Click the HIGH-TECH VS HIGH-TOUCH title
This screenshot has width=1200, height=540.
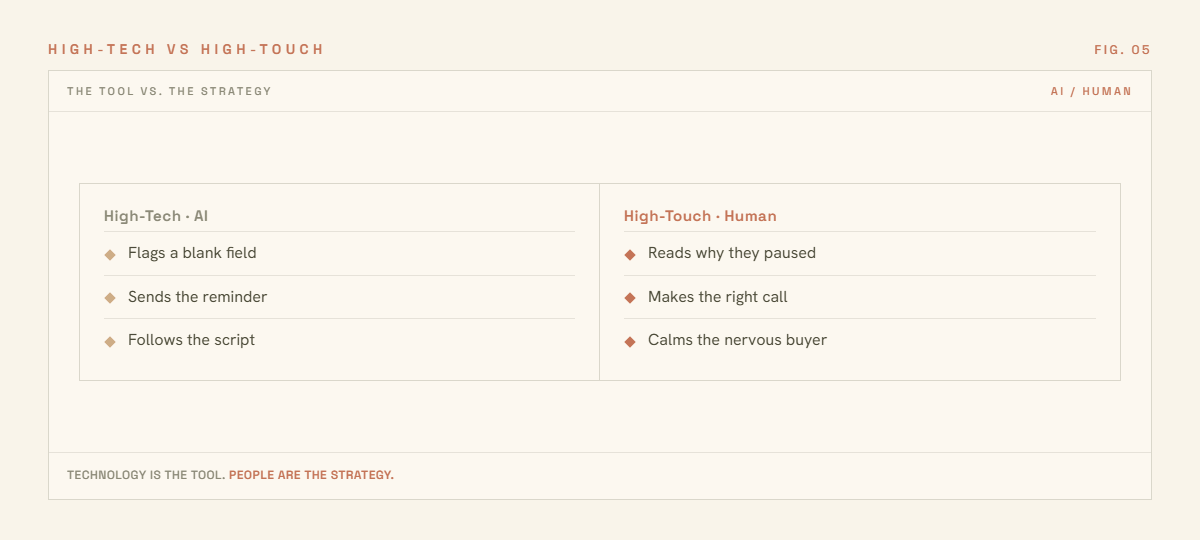pos(186,49)
